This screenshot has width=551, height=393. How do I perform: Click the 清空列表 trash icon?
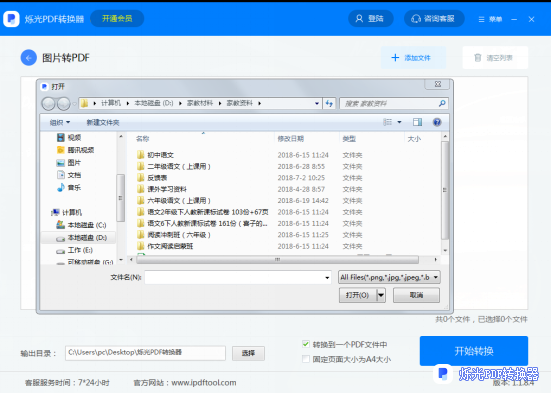tap(478, 58)
